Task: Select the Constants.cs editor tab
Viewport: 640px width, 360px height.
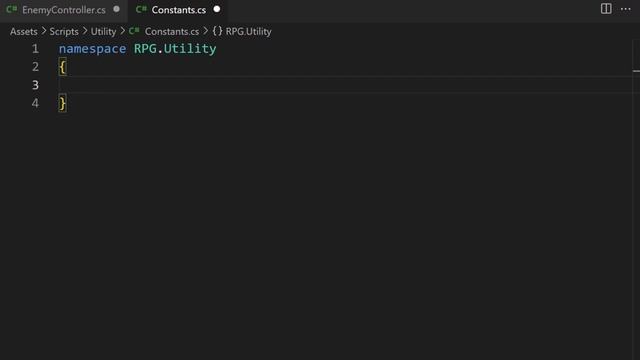Action: [x=178, y=10]
